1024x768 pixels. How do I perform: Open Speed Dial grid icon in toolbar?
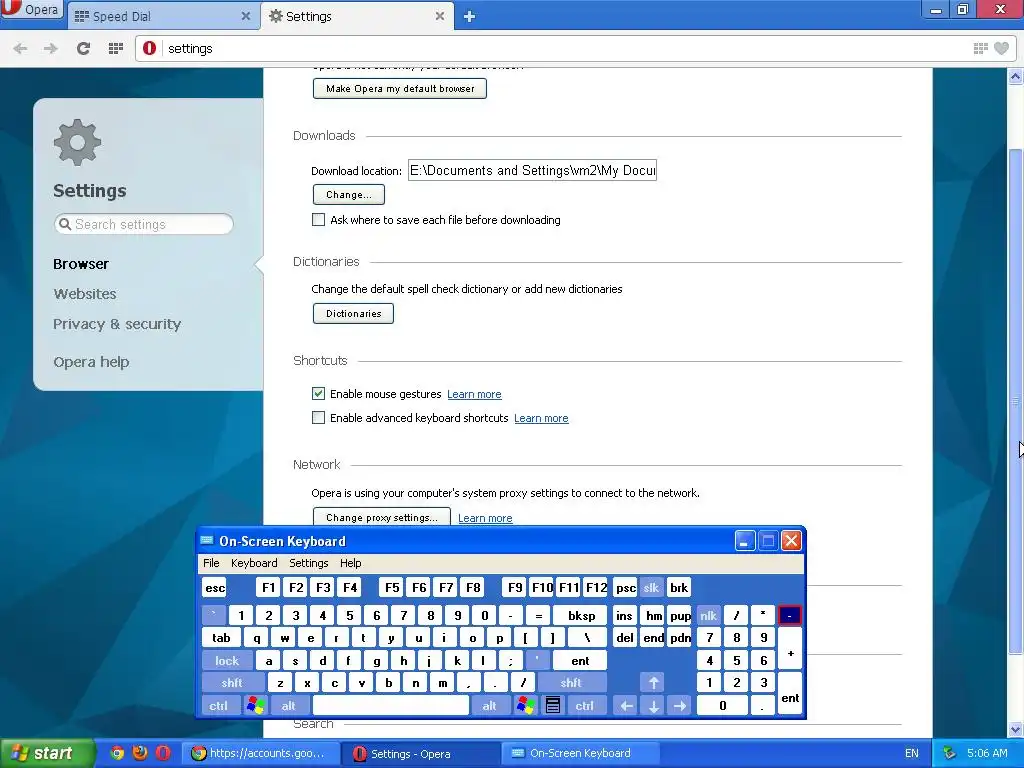click(116, 48)
